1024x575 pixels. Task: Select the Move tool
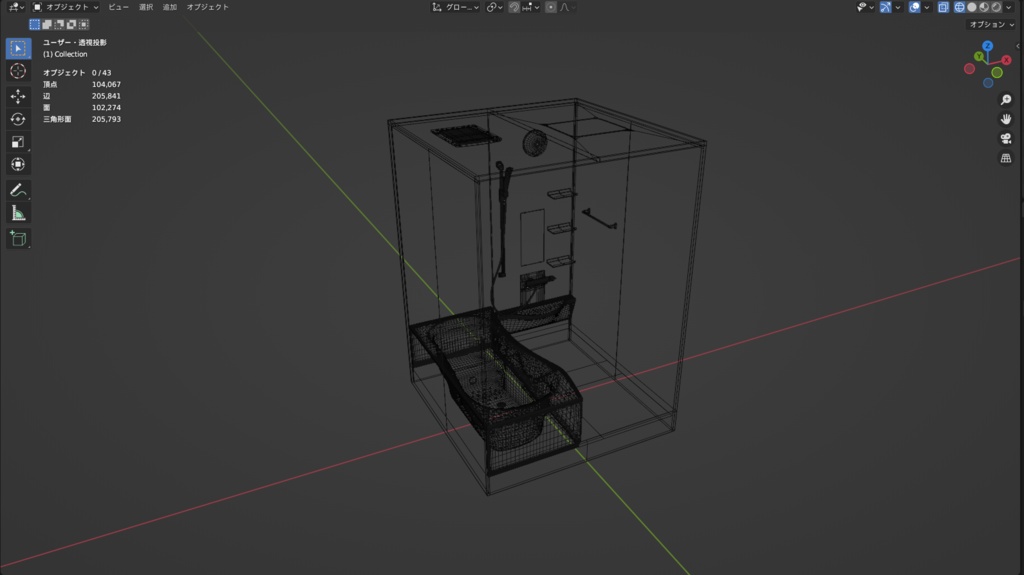click(18, 97)
